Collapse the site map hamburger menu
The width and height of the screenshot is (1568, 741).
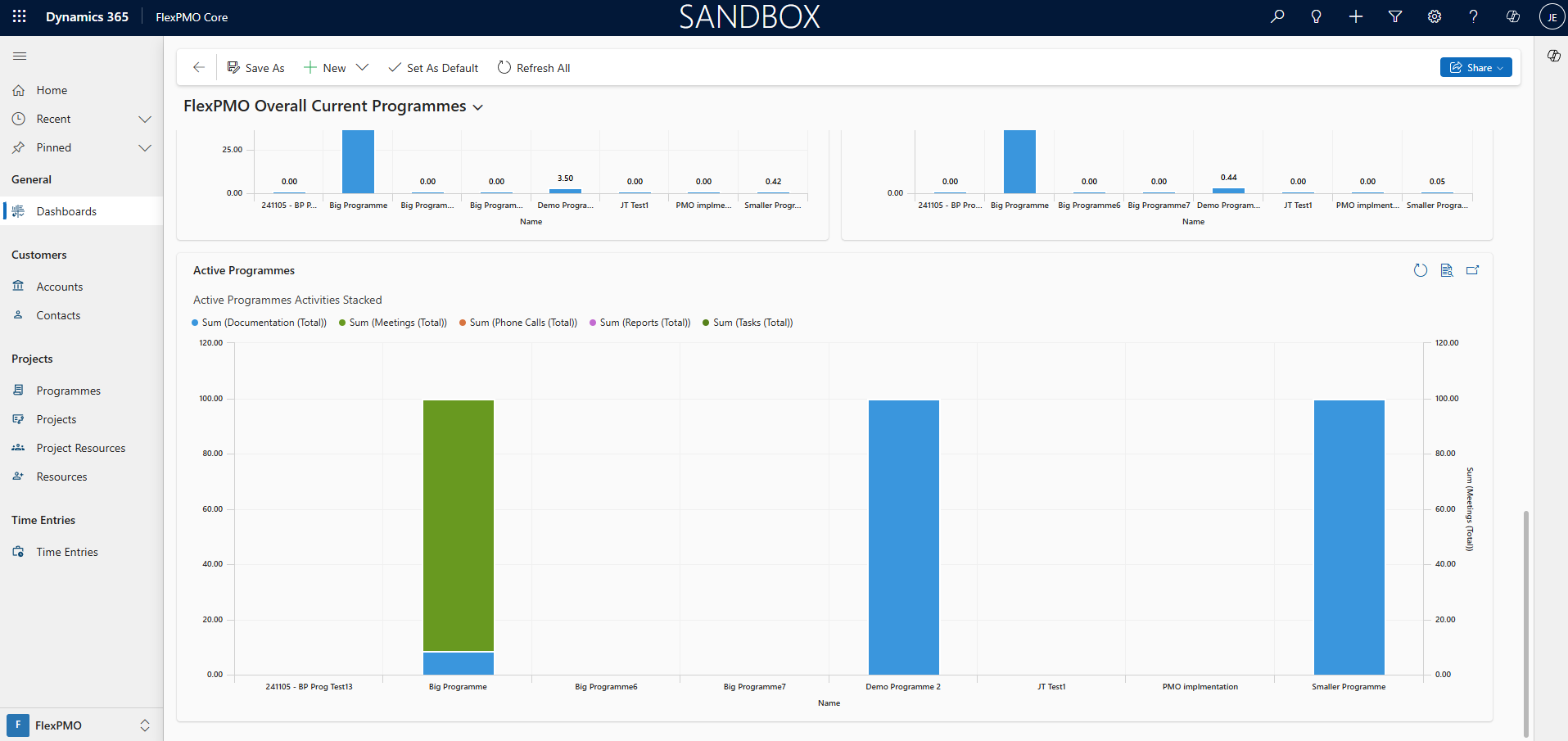[20, 56]
